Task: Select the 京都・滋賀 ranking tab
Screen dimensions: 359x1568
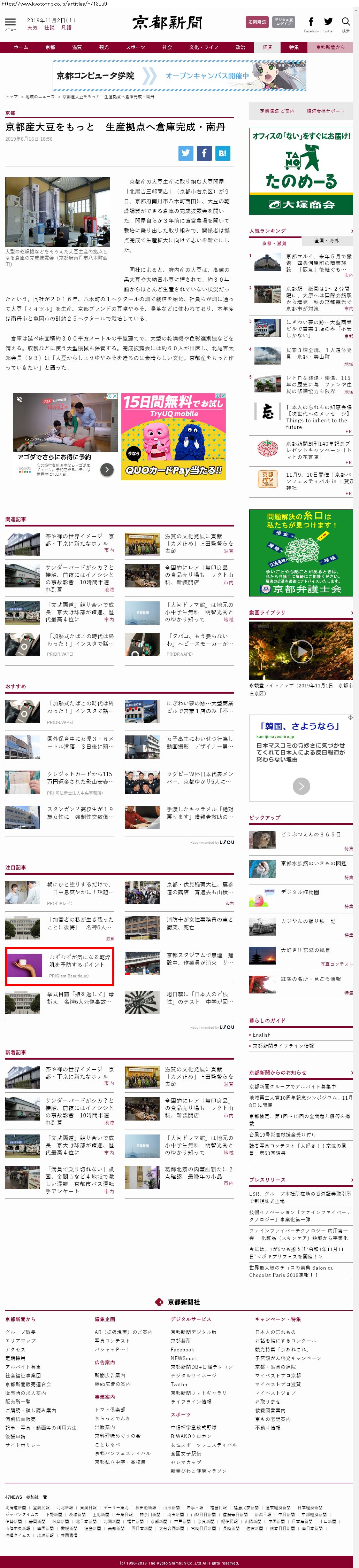Action: pyautogui.click(x=274, y=243)
